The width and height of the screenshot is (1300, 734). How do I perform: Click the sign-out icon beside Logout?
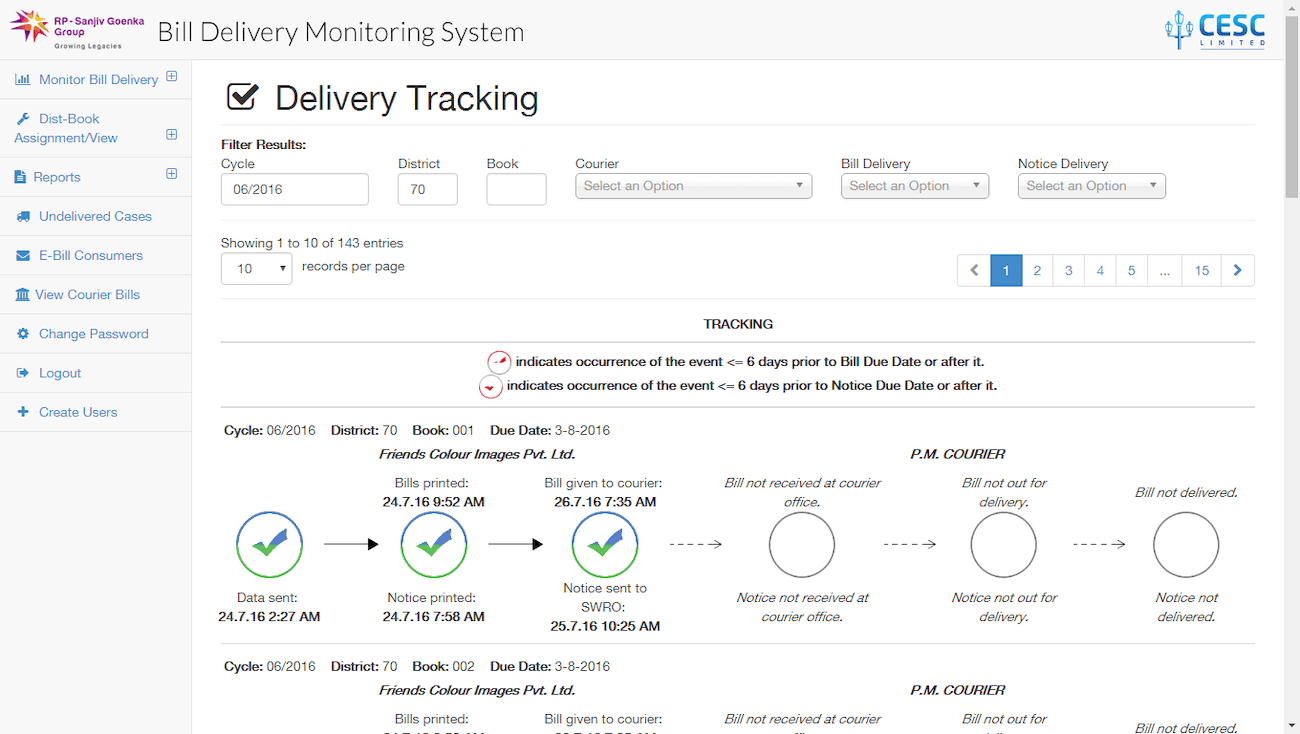click(x=22, y=373)
